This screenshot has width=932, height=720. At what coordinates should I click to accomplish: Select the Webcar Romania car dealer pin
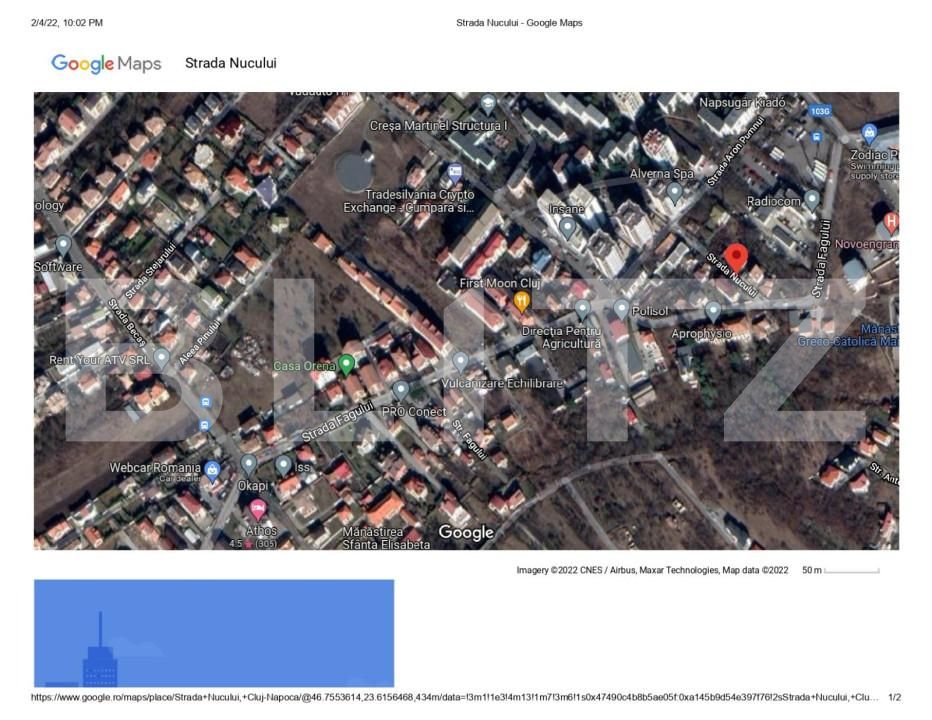(212, 468)
